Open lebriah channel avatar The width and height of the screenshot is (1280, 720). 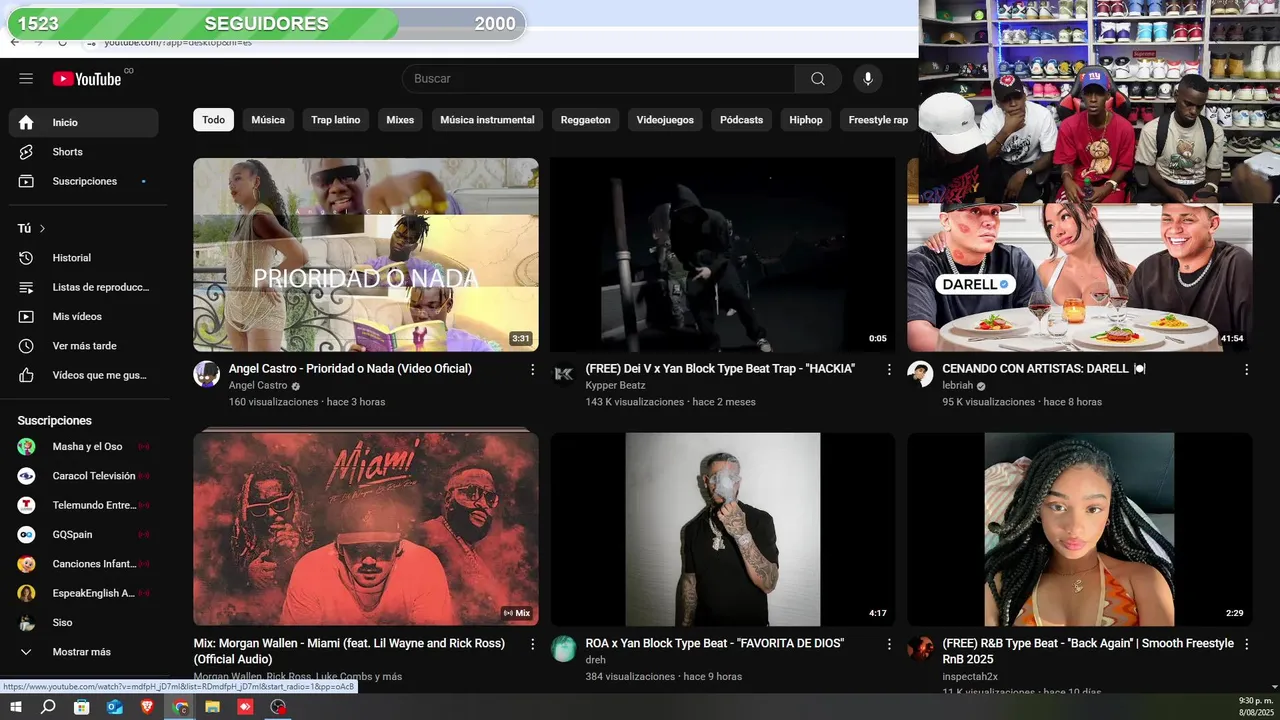click(x=921, y=374)
